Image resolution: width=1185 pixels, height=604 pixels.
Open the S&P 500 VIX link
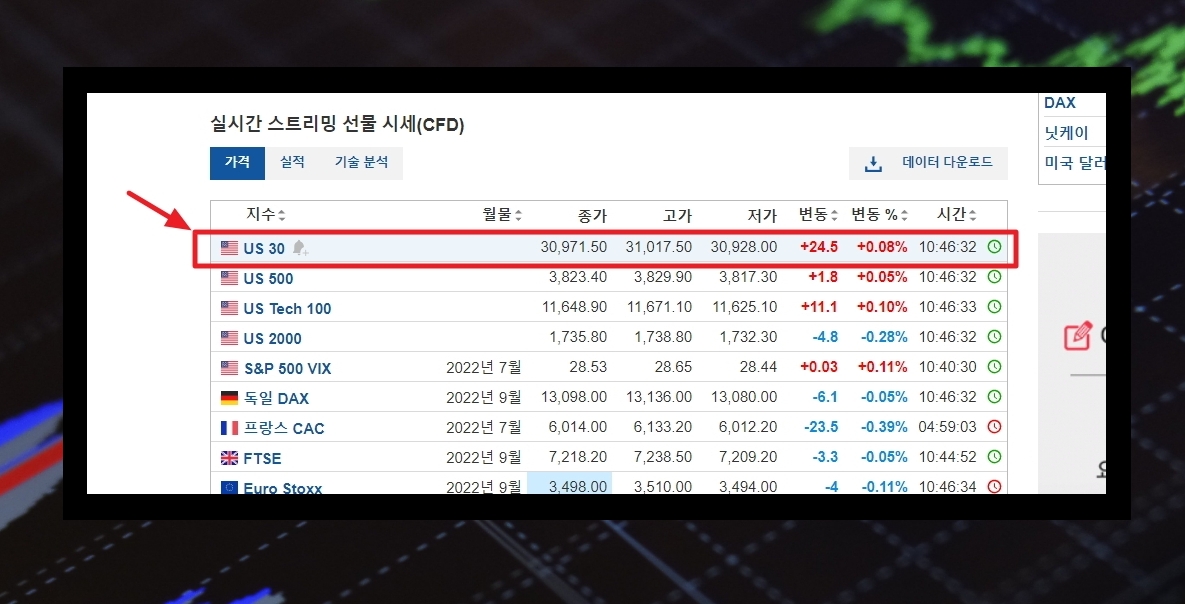coord(287,369)
